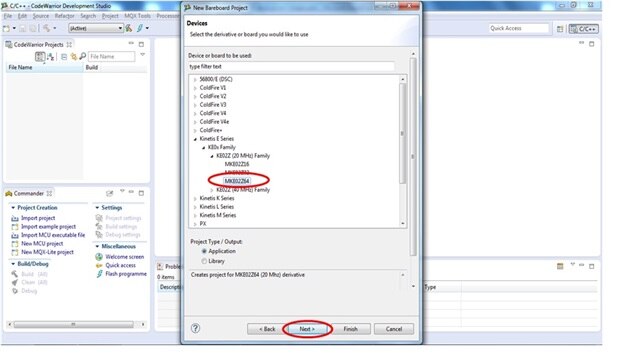Image resolution: width=619 pixels, height=360 pixels.
Task: Open the MQX Tools menu
Action: pos(137,16)
